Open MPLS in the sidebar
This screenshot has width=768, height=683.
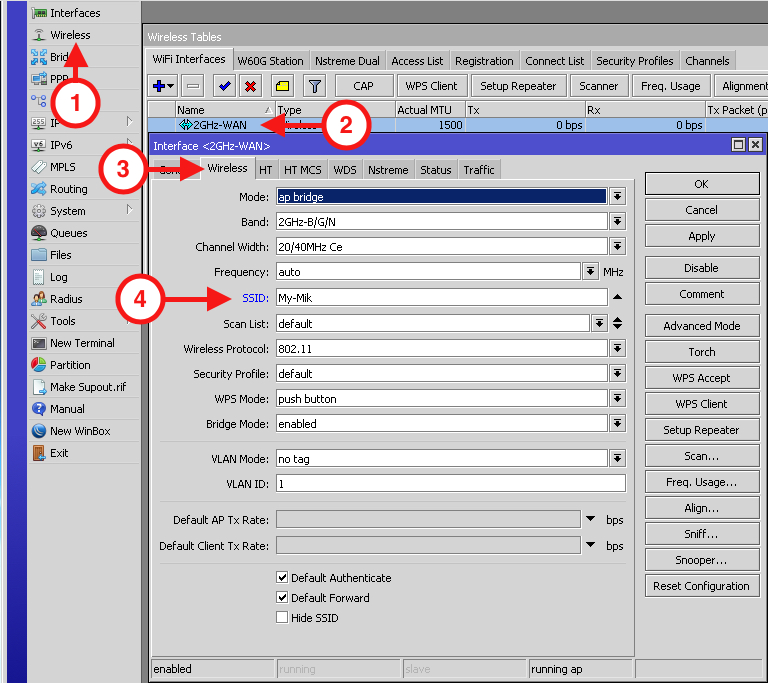(x=84, y=167)
